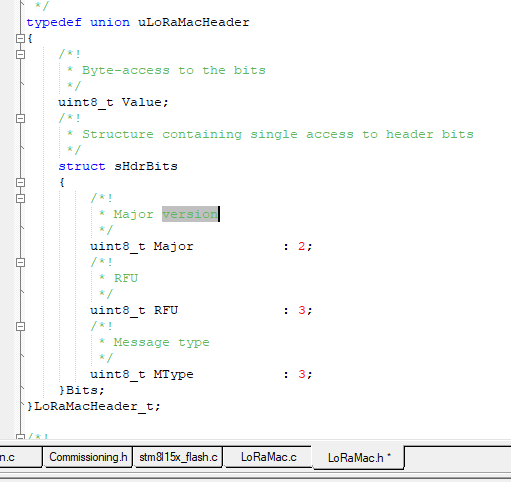Click the red bit width '2'

pyautogui.click(x=301, y=246)
